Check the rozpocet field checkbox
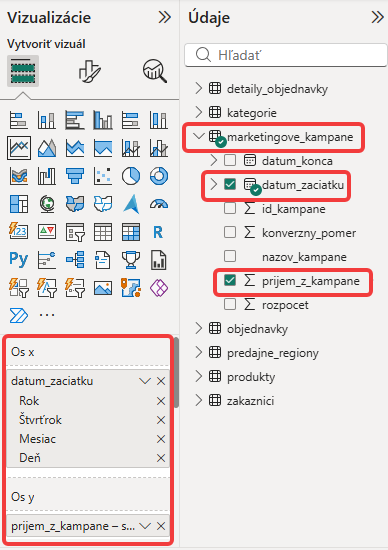The width and height of the screenshot is (388, 550). pos(230,304)
